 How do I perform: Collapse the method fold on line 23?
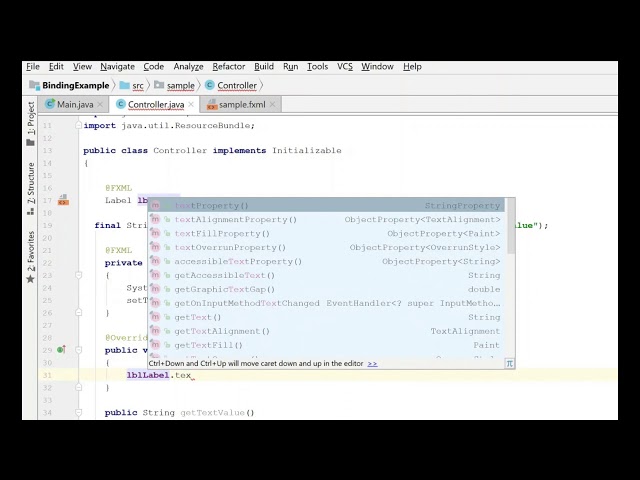tap(78, 275)
